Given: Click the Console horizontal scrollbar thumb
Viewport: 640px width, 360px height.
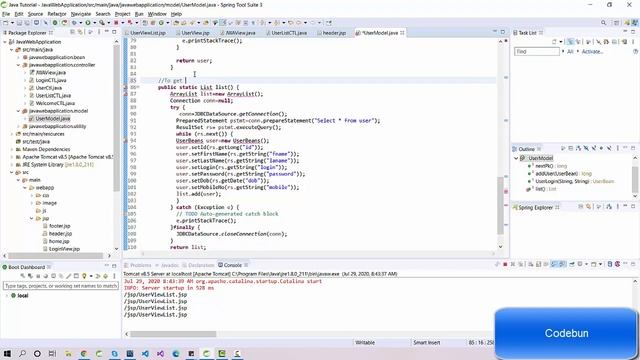Looking at the screenshot, I should (x=173, y=334).
